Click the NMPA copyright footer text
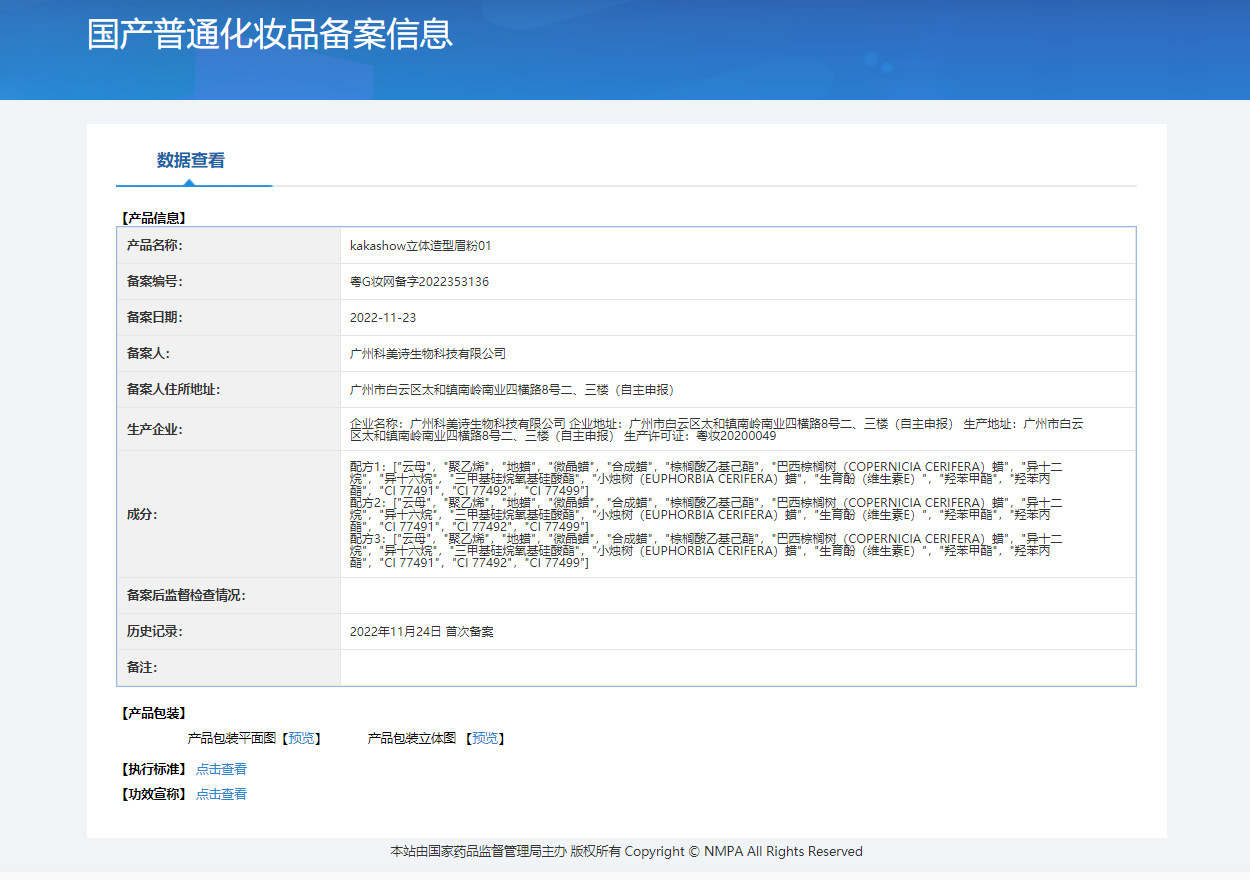Image resolution: width=1250 pixels, height=880 pixels. (x=626, y=852)
